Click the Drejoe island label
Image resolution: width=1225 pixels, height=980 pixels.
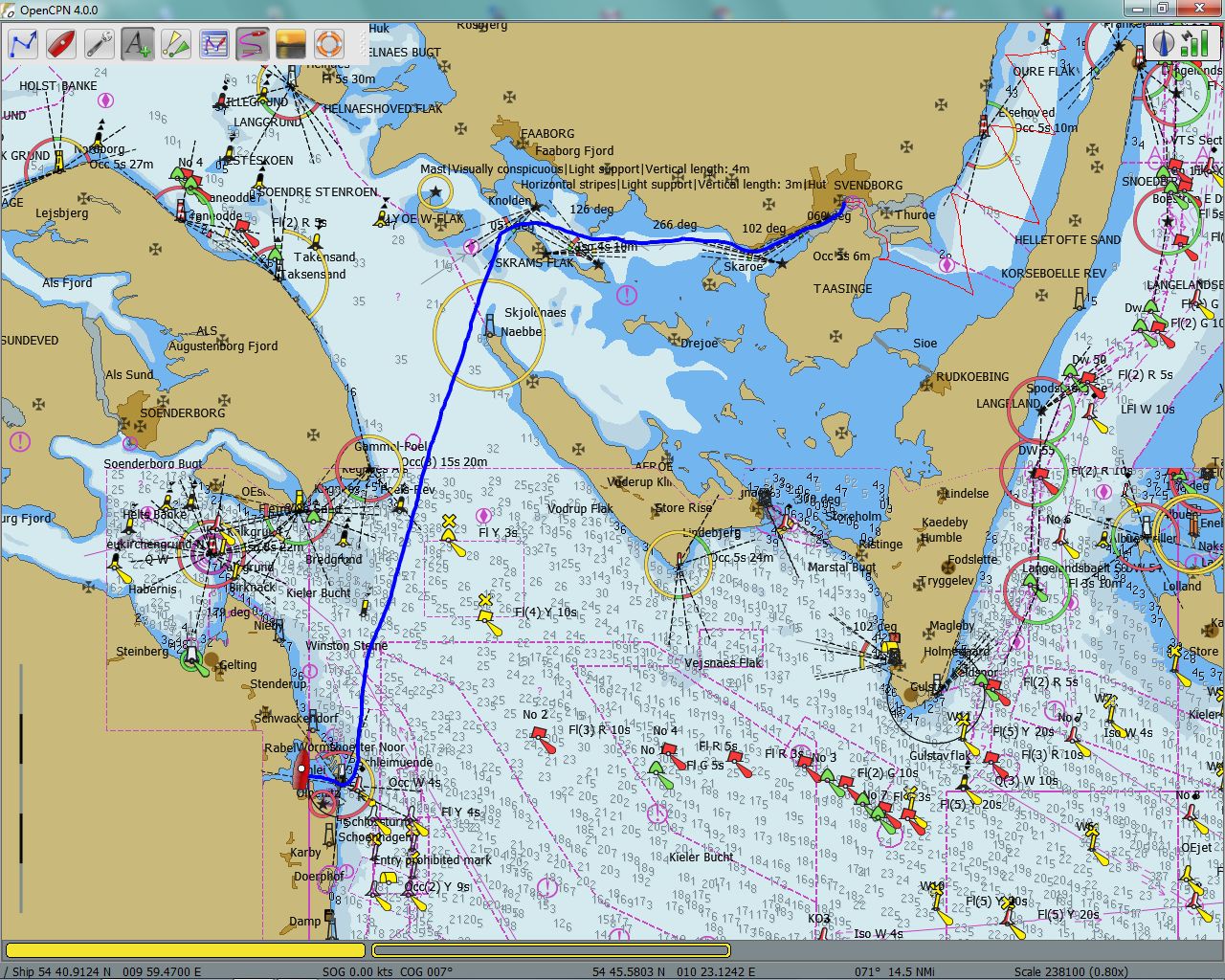click(699, 344)
